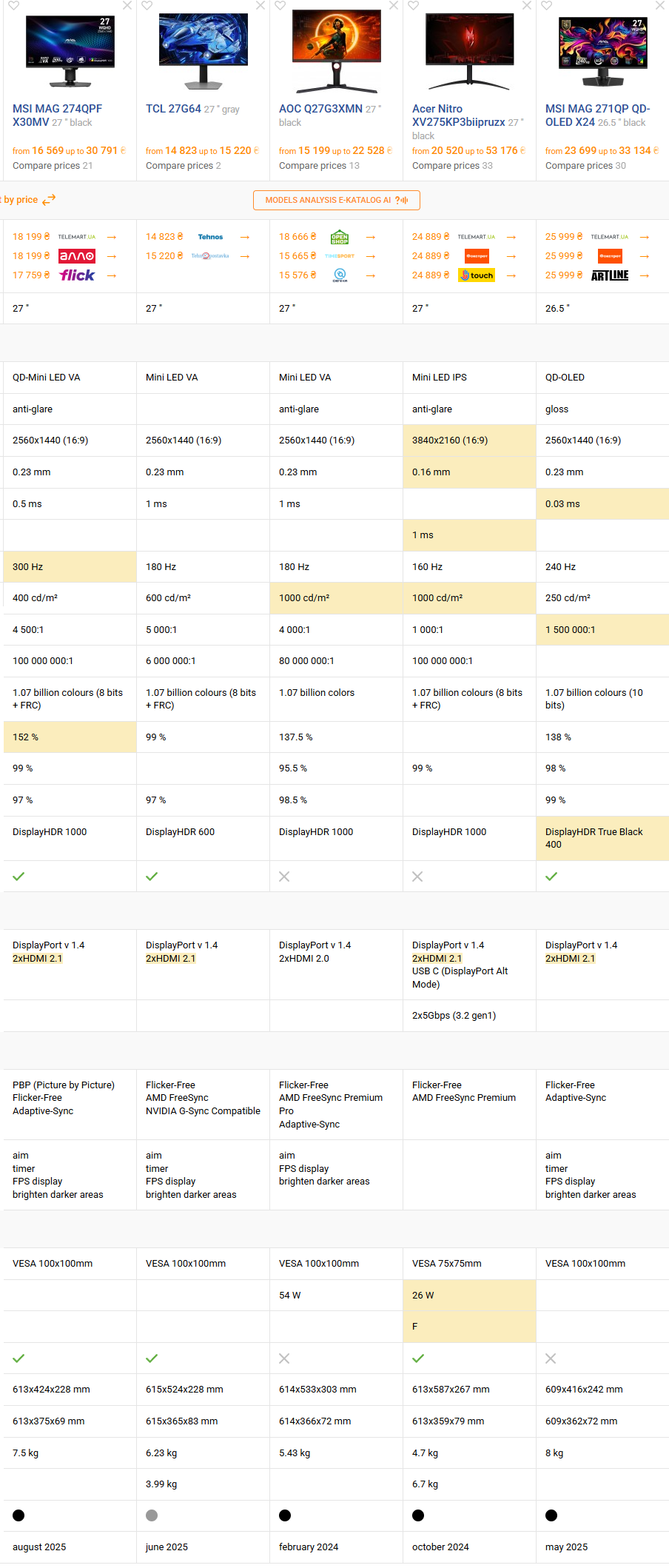669x1568 pixels.
Task: Close the AOC Q27G3XMN comparison column
Action: pos(394,5)
